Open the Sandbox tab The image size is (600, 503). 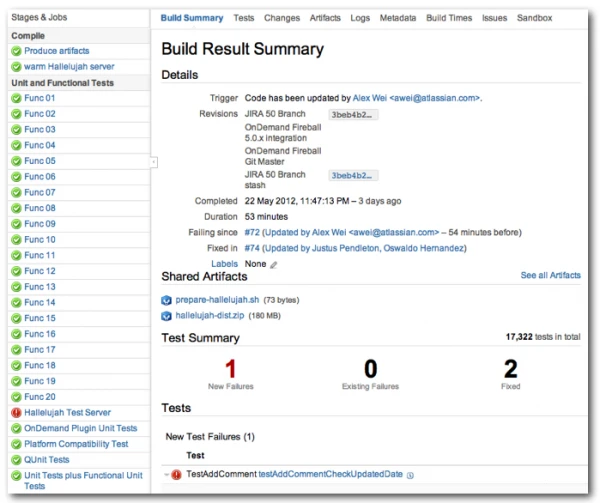click(x=534, y=18)
